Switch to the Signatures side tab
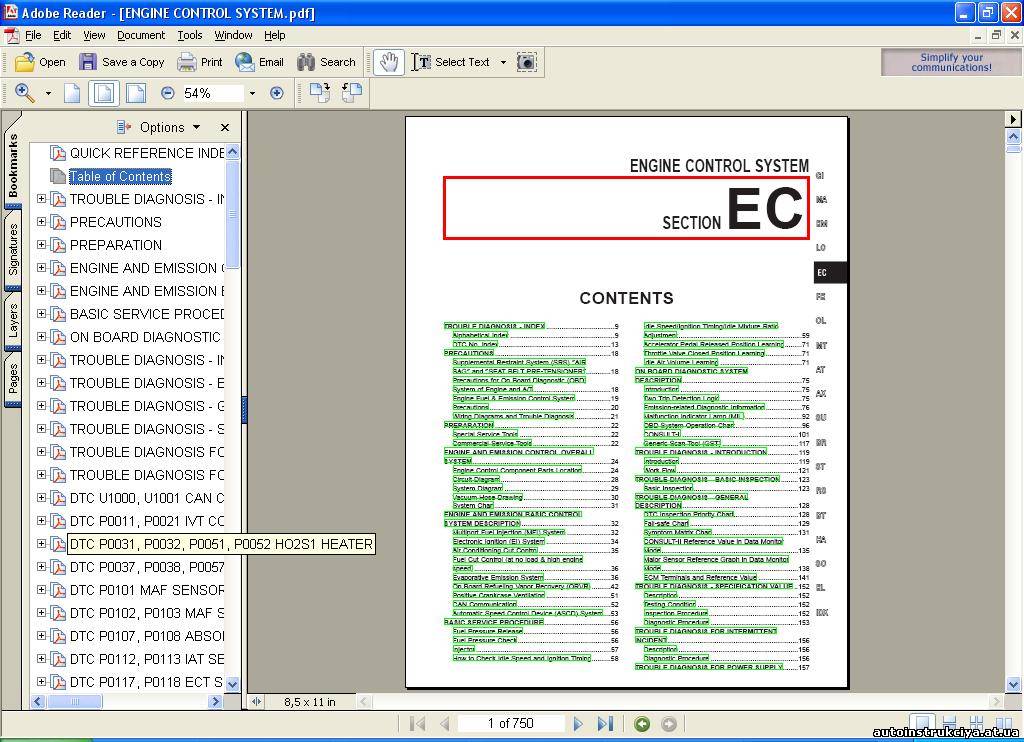This screenshot has width=1024, height=742. pyautogui.click(x=13, y=250)
